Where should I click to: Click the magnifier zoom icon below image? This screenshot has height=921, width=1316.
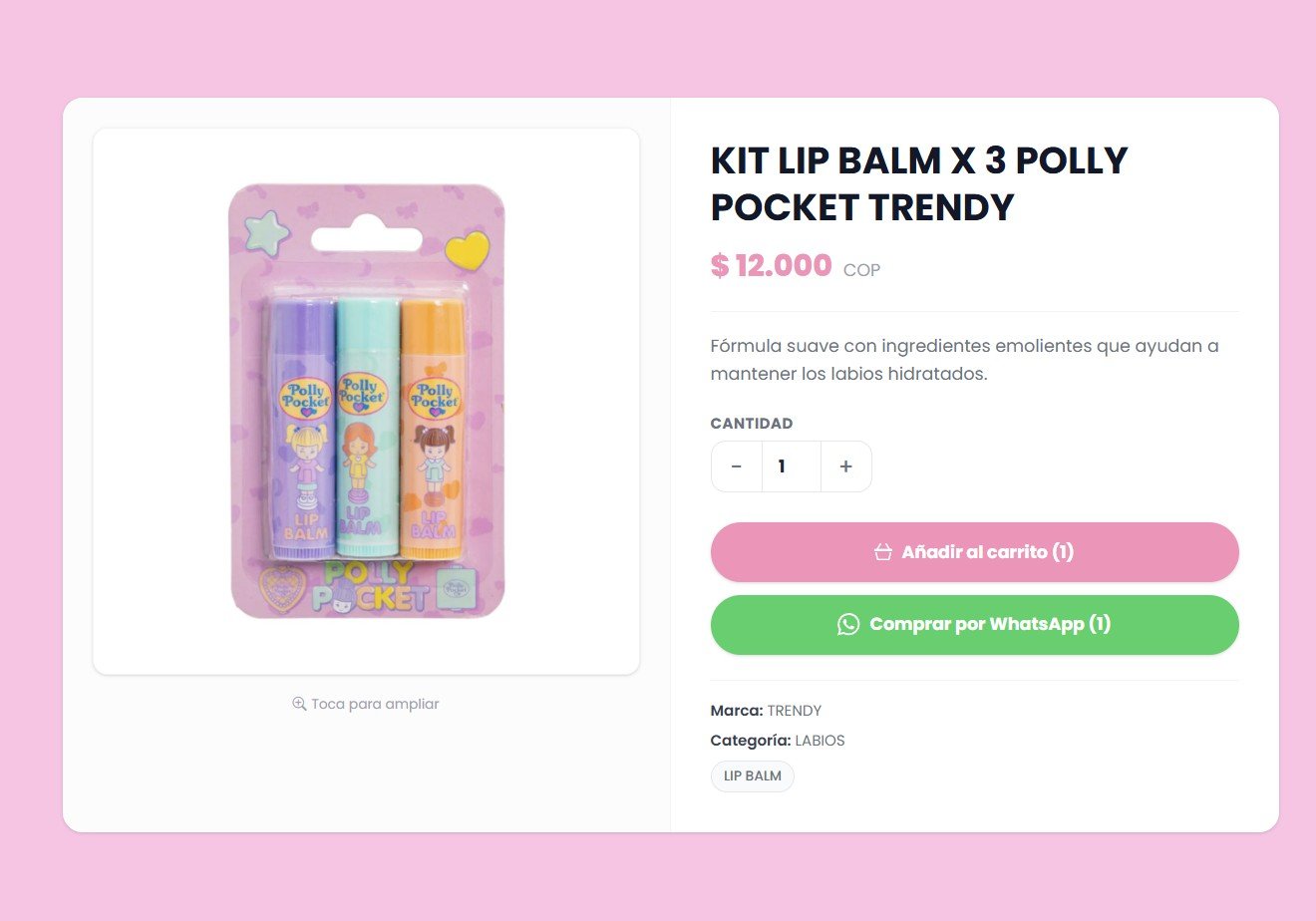point(299,704)
